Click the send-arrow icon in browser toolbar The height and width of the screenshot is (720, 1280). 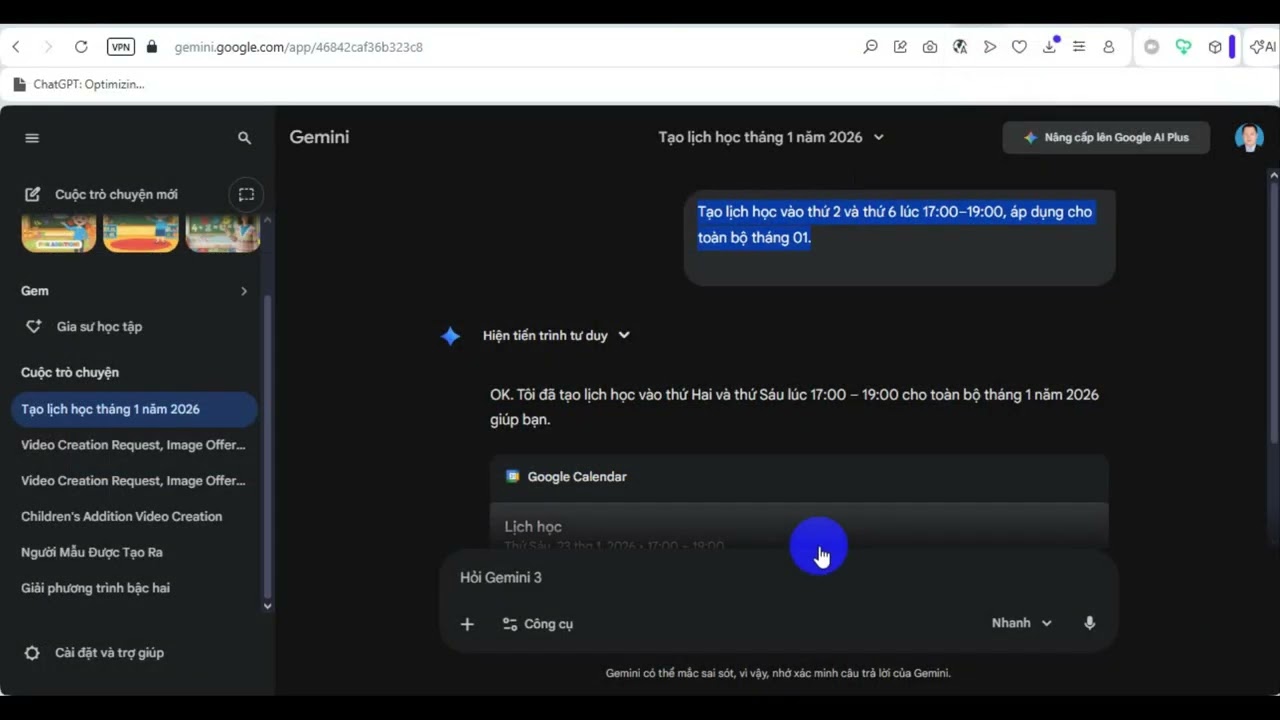tap(990, 47)
